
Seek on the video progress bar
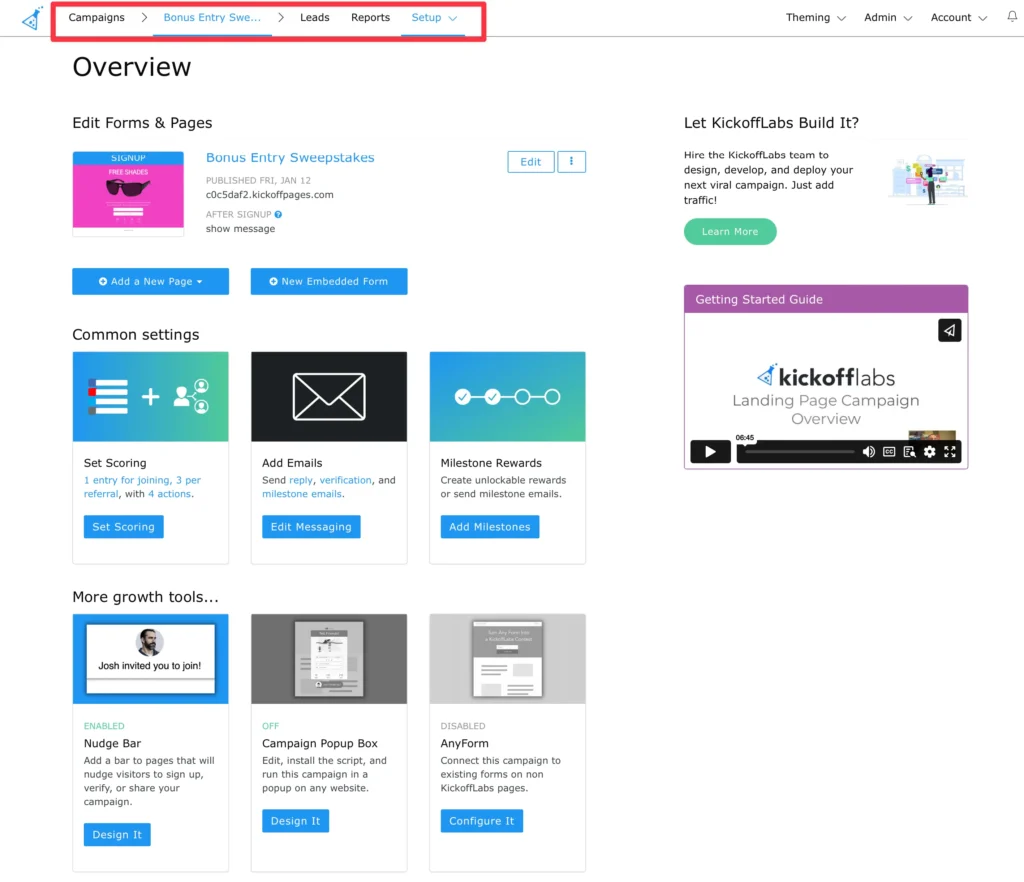pos(799,451)
